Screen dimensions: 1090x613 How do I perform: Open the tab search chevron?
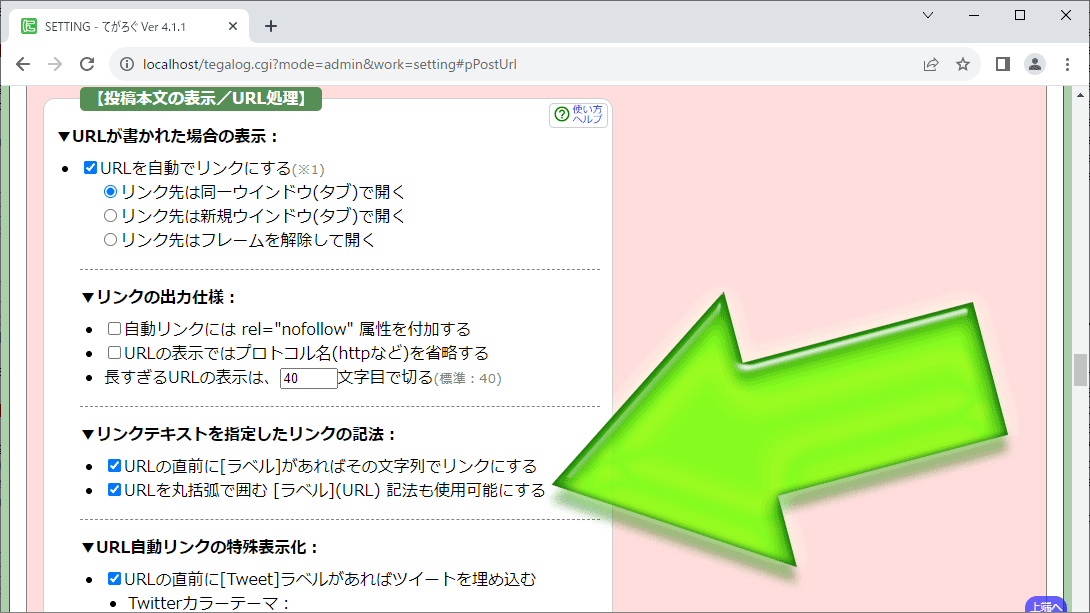pyautogui.click(x=928, y=15)
